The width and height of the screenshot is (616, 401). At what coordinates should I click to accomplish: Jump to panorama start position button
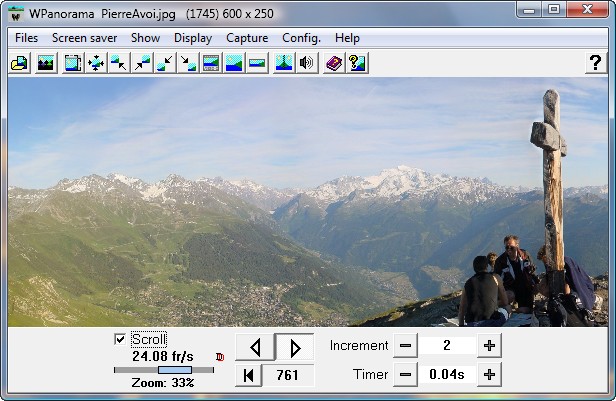point(248,375)
